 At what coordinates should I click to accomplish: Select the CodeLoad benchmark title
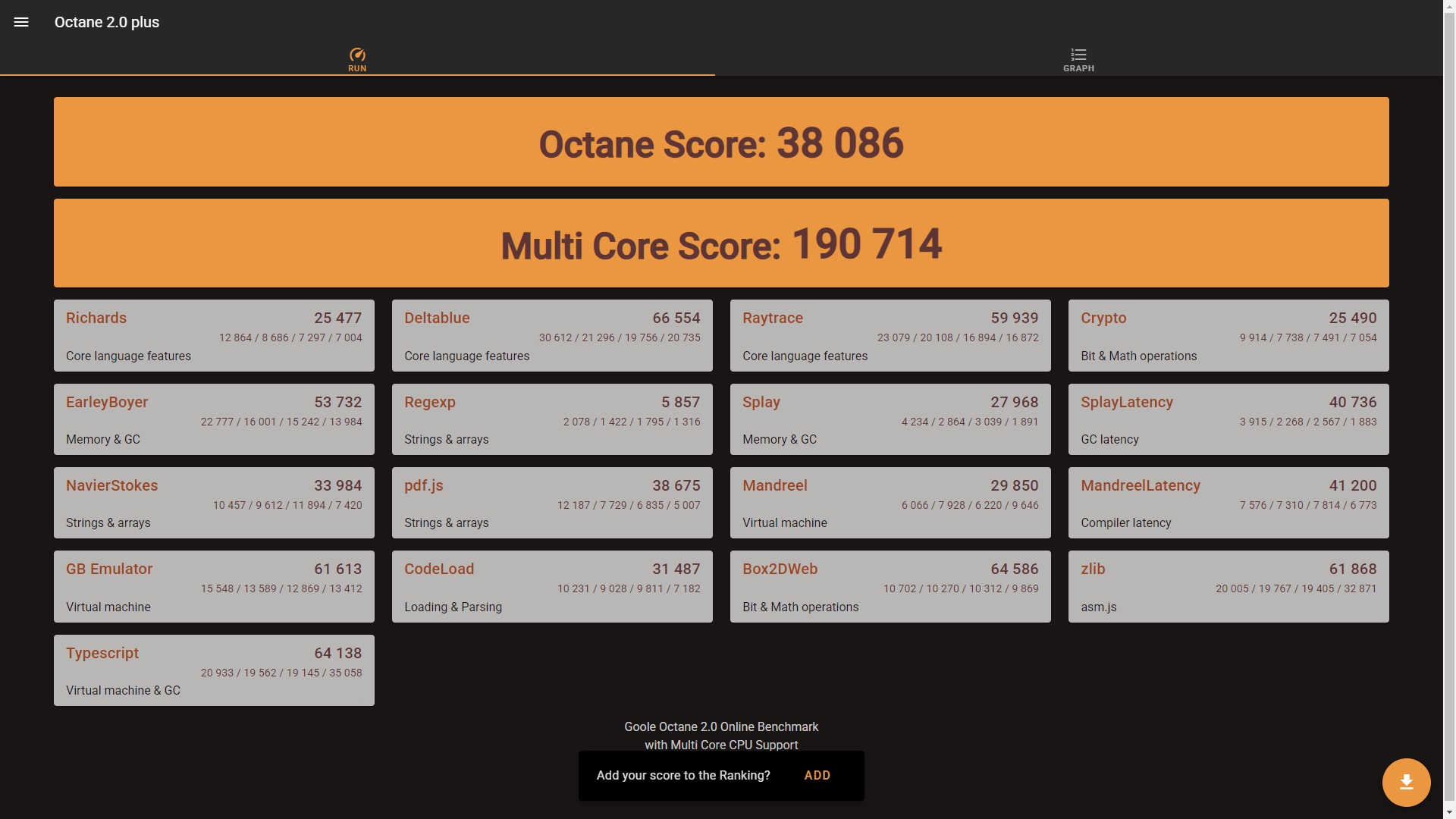click(x=439, y=569)
